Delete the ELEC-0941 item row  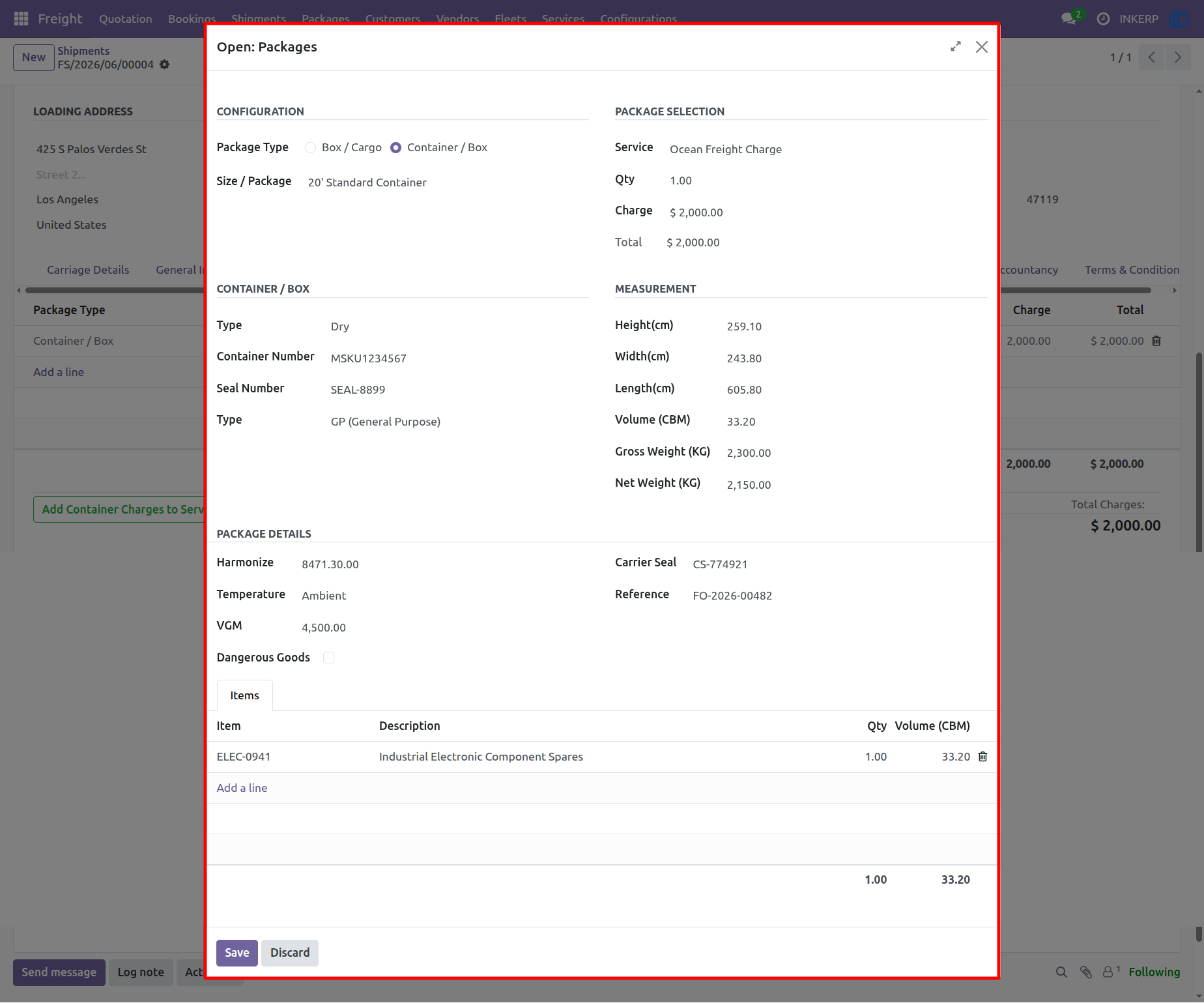point(982,757)
